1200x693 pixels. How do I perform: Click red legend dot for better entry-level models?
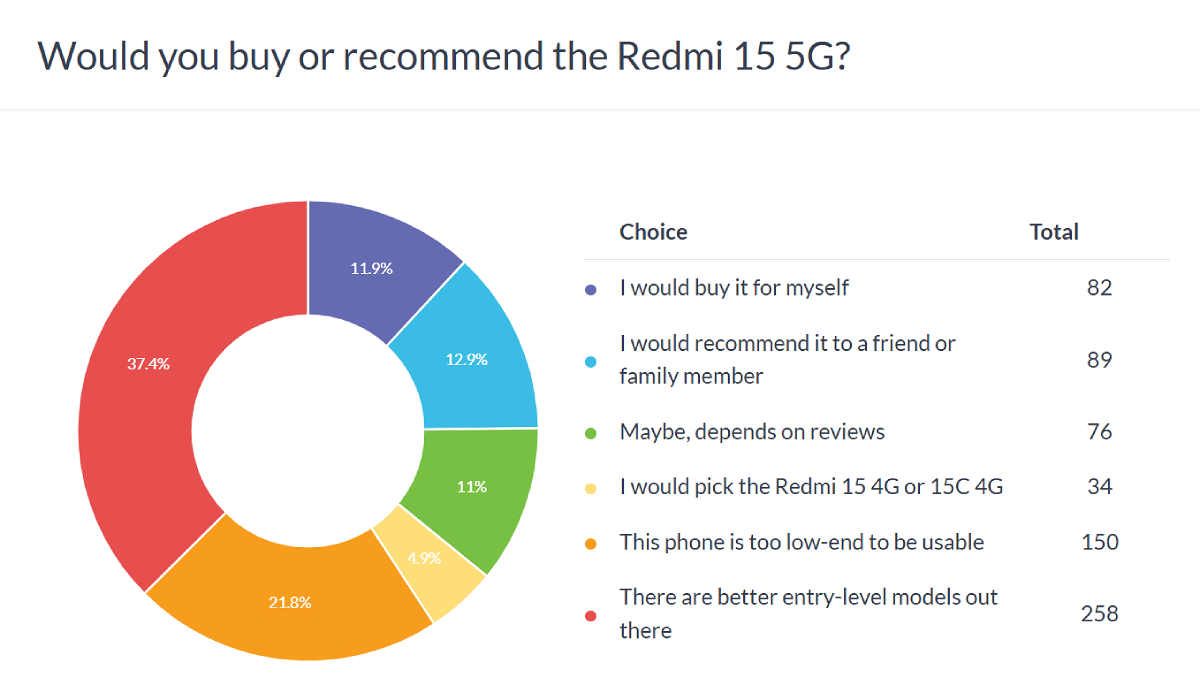(x=590, y=614)
